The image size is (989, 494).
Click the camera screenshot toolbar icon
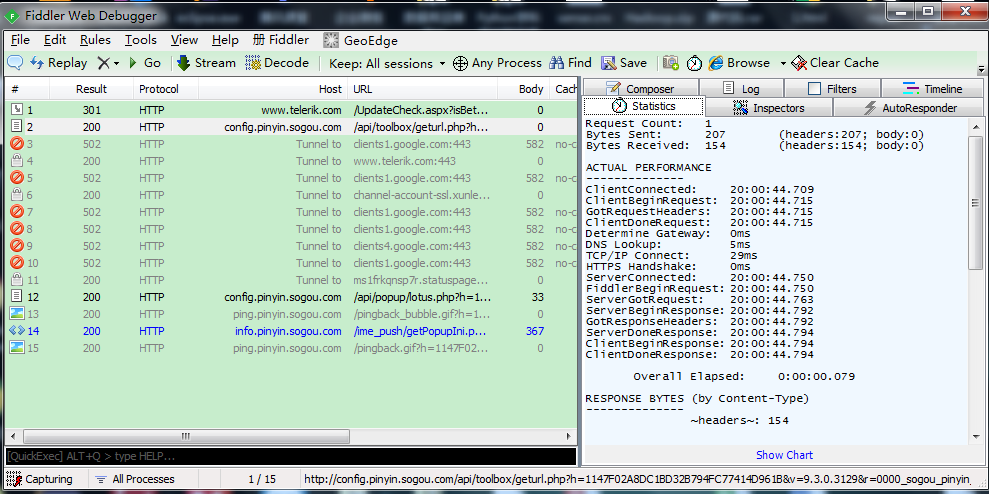[x=670, y=62]
